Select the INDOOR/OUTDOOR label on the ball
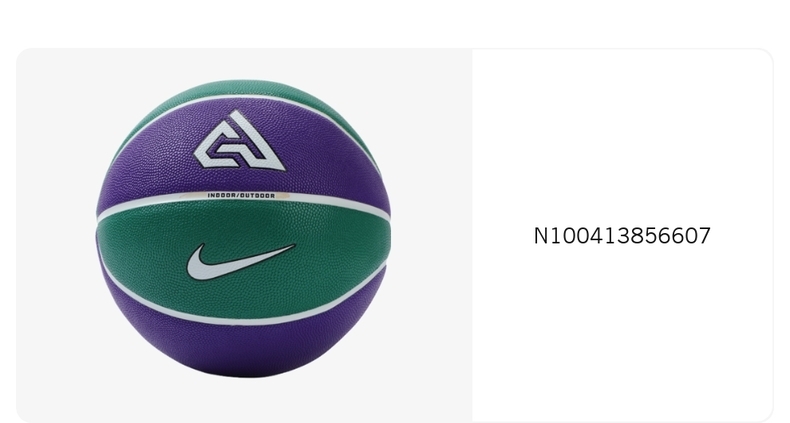The height and width of the screenshot is (423, 790). tap(241, 195)
